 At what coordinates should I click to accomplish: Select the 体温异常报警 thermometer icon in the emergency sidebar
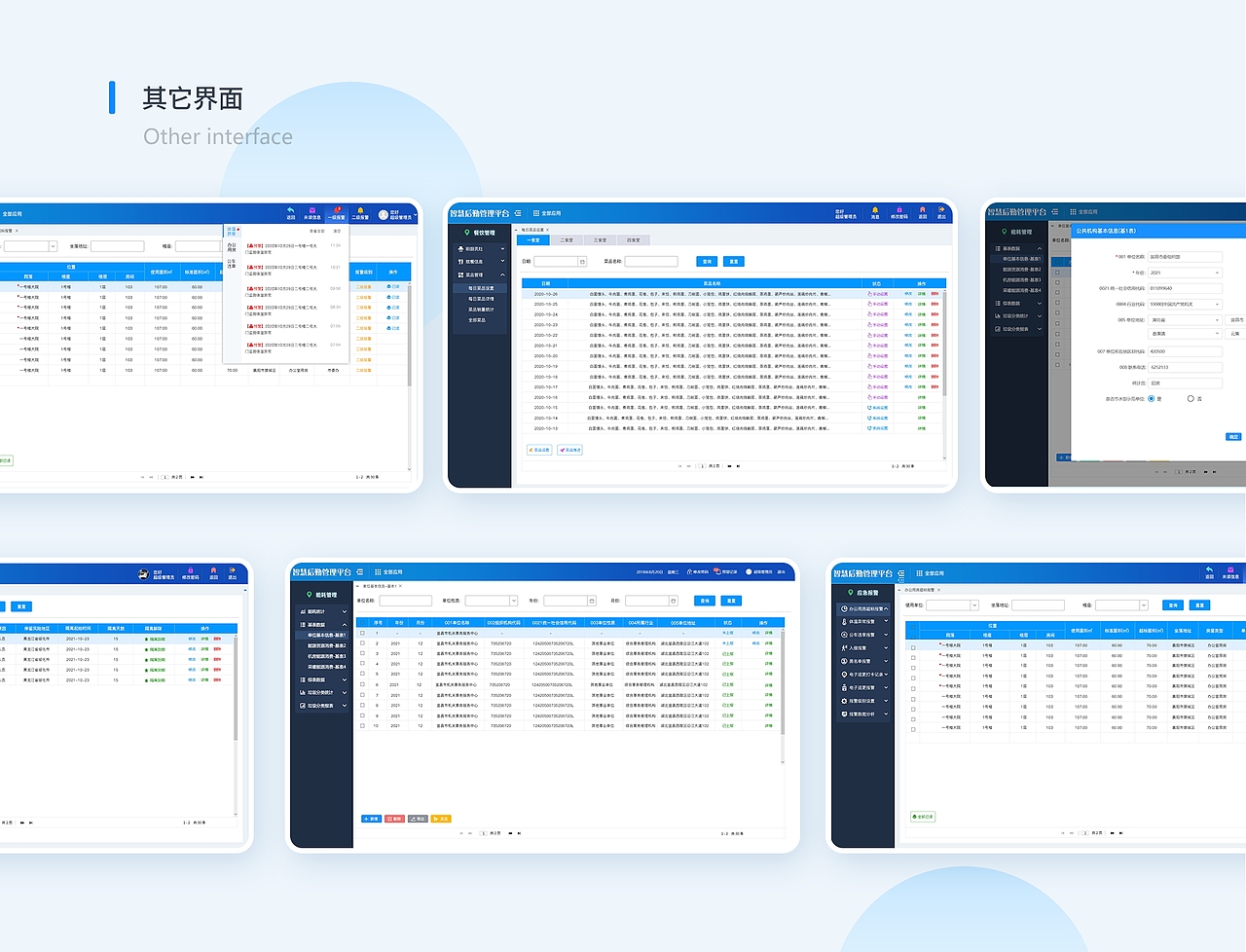[x=844, y=621]
